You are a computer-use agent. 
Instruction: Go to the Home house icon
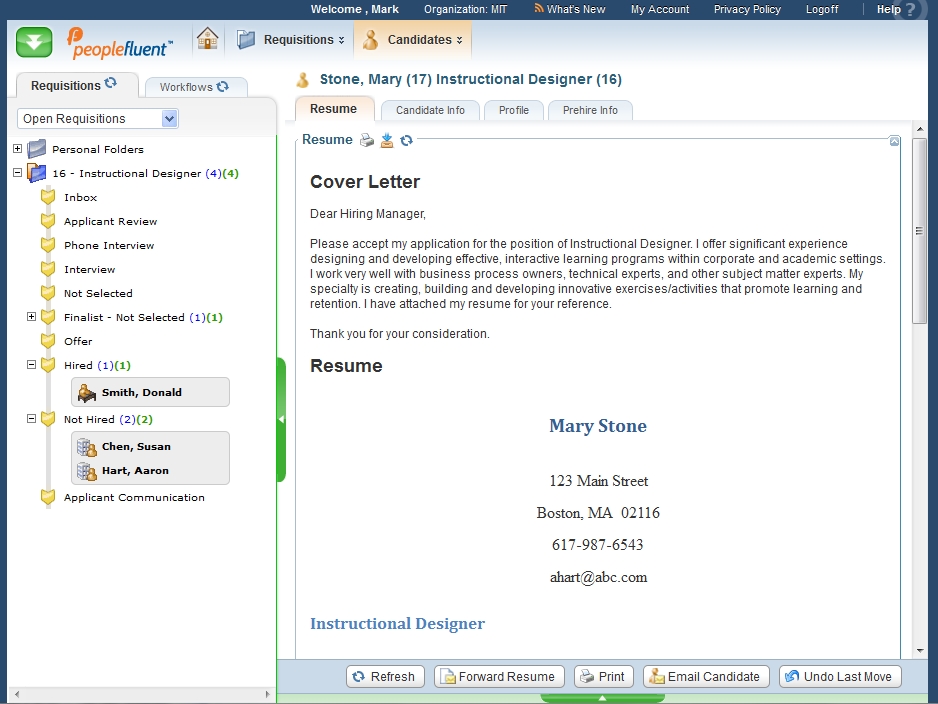pyautogui.click(x=207, y=40)
